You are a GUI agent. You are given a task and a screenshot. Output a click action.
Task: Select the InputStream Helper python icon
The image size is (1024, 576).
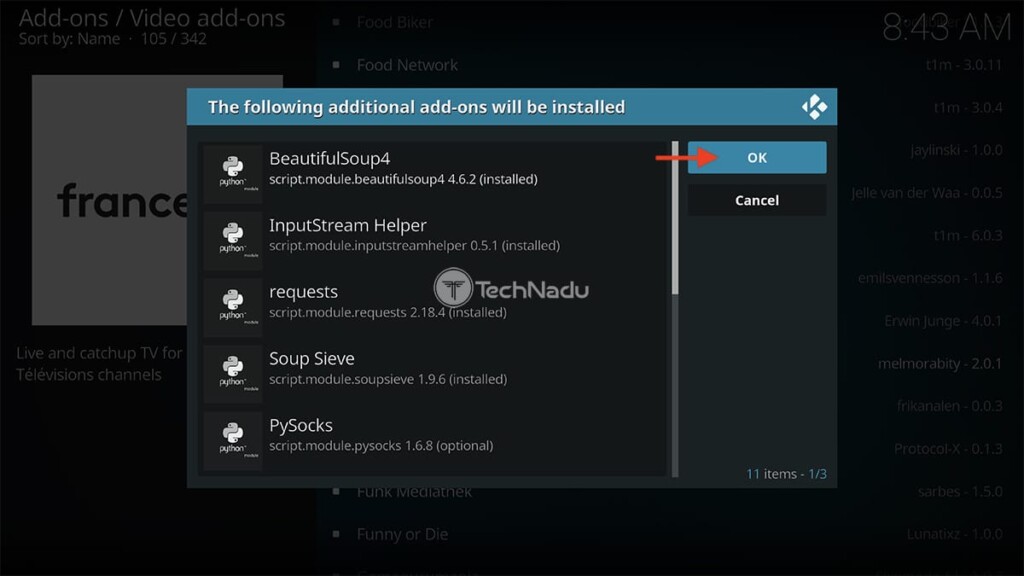click(x=233, y=240)
